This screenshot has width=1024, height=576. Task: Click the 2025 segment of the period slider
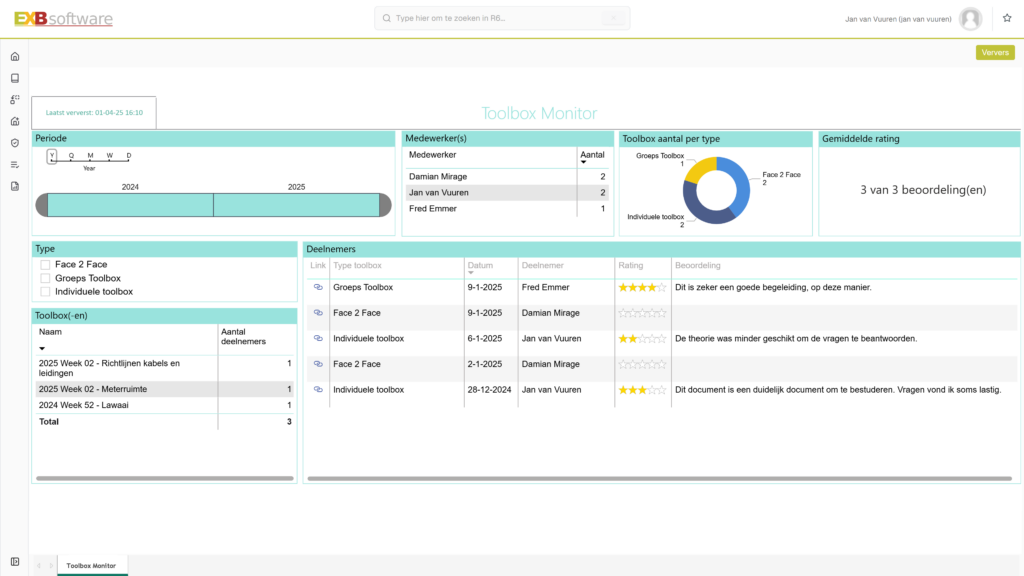click(x=295, y=204)
